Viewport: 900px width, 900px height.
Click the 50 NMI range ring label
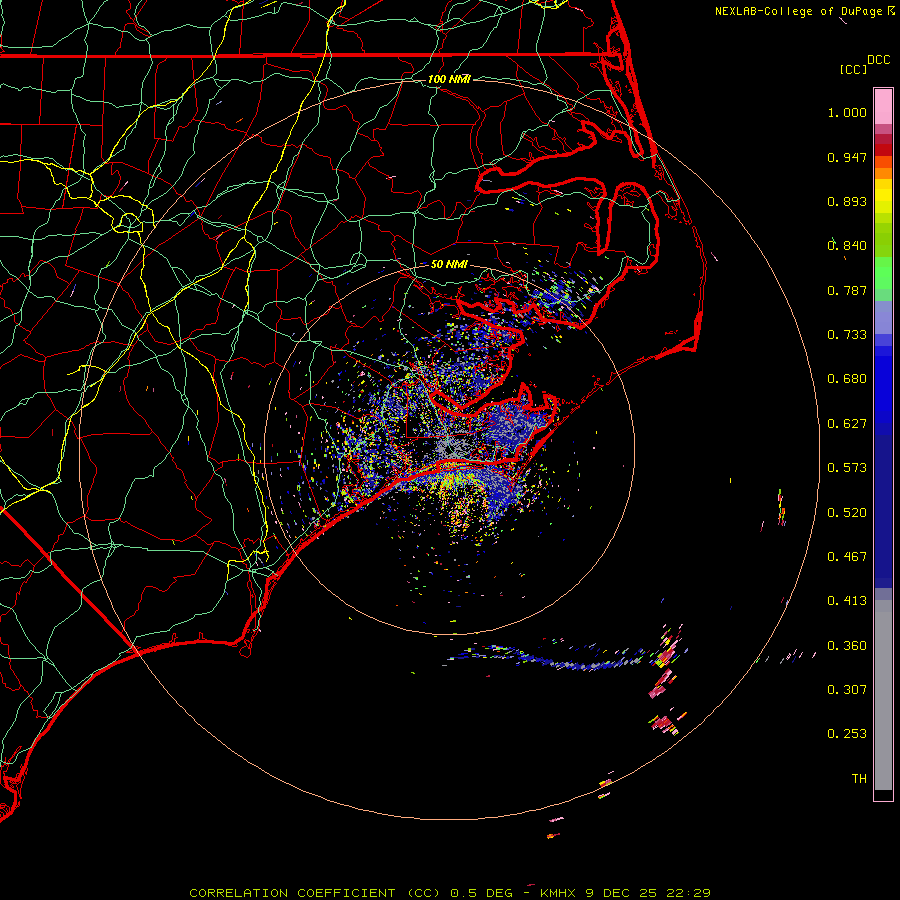[449, 265]
